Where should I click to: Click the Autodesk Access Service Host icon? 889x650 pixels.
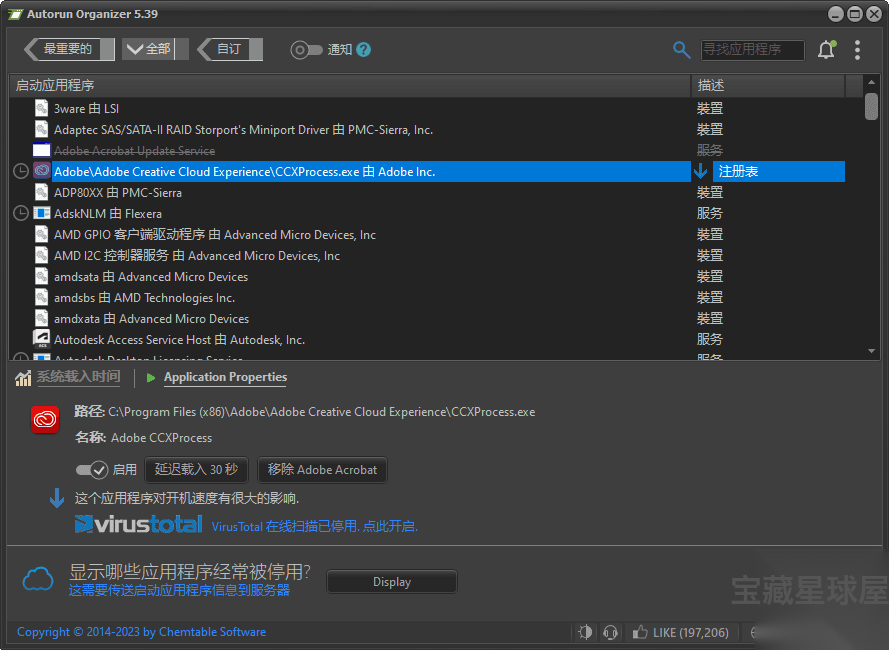pos(41,339)
